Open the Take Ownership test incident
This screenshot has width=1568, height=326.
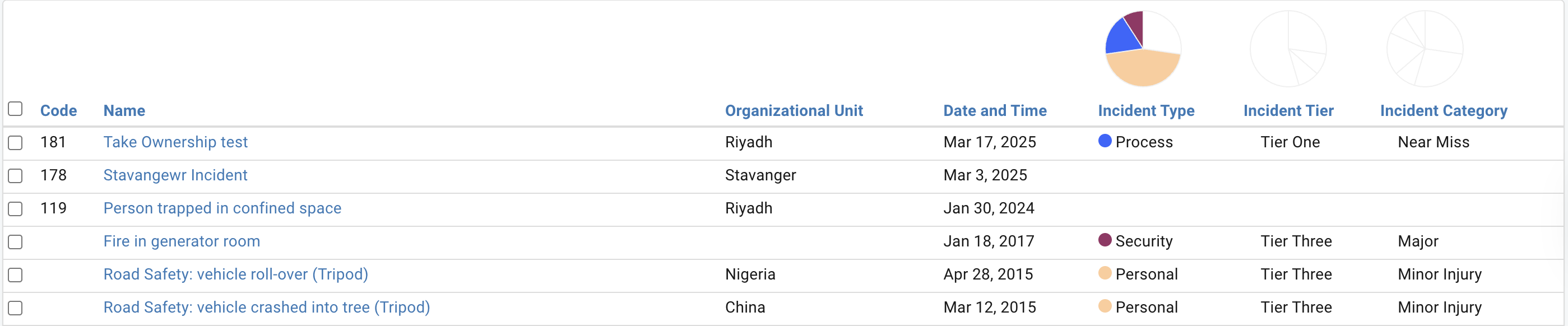[175, 142]
